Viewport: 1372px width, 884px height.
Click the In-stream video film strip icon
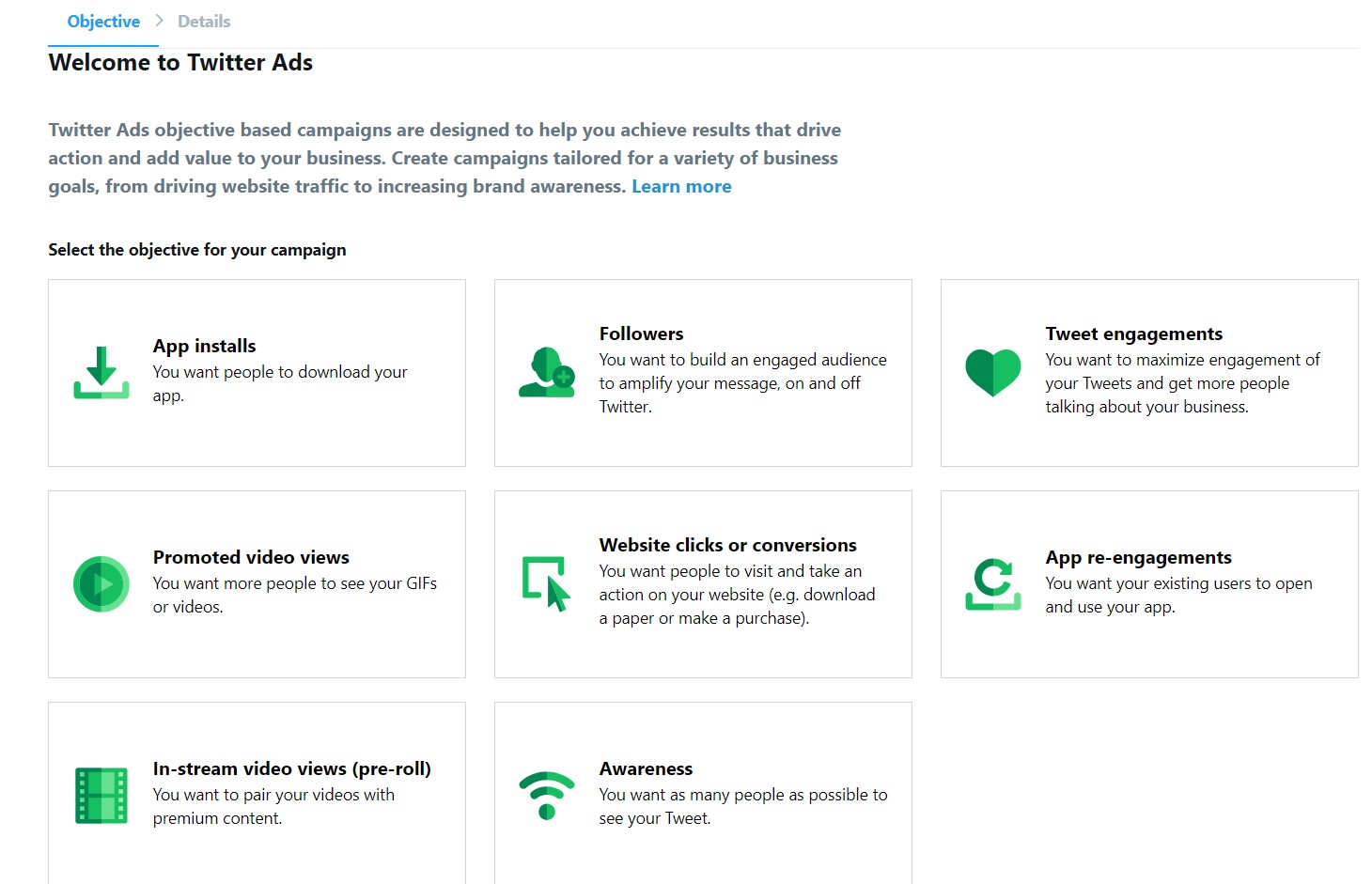[x=101, y=796]
